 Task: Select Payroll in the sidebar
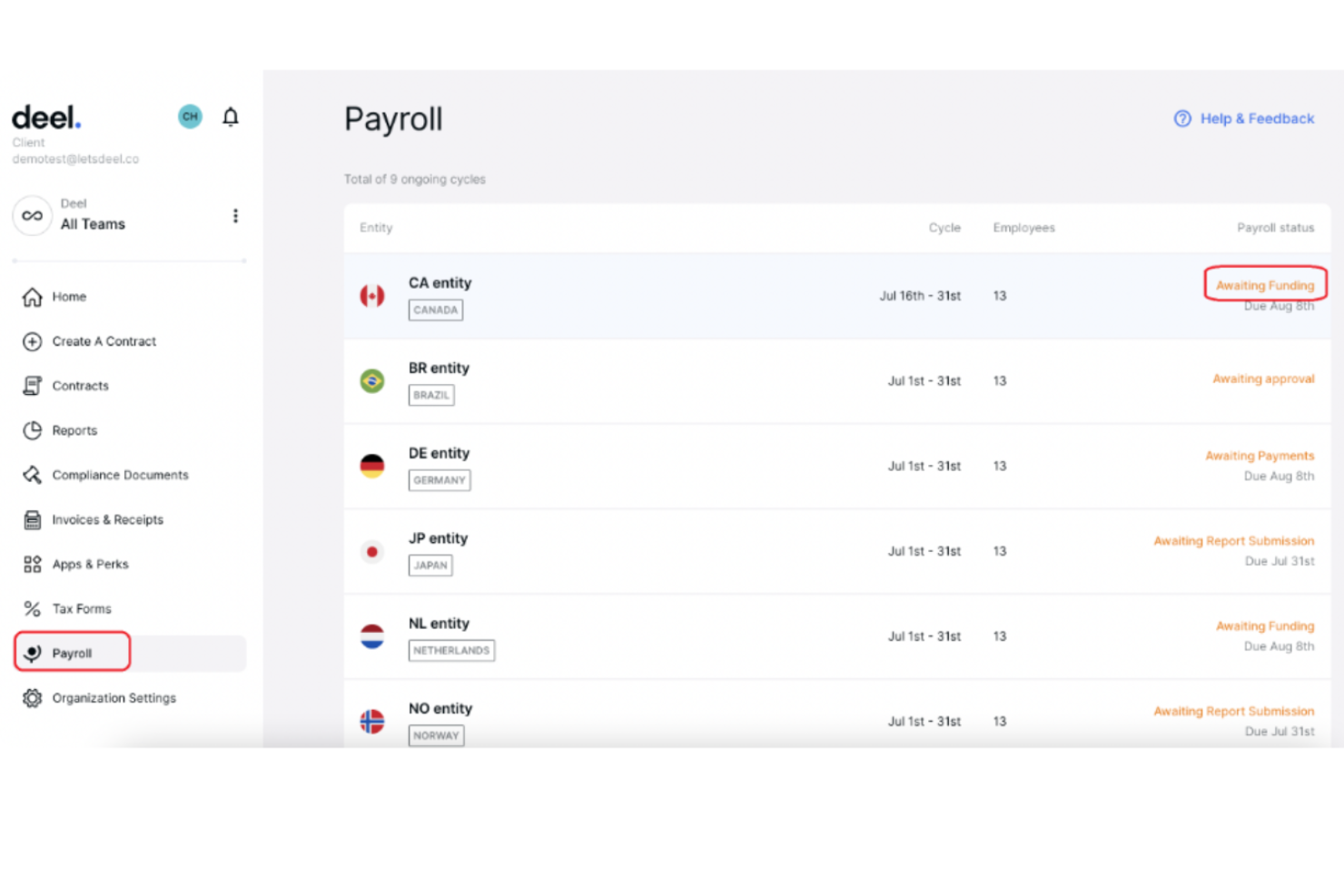click(x=130, y=653)
